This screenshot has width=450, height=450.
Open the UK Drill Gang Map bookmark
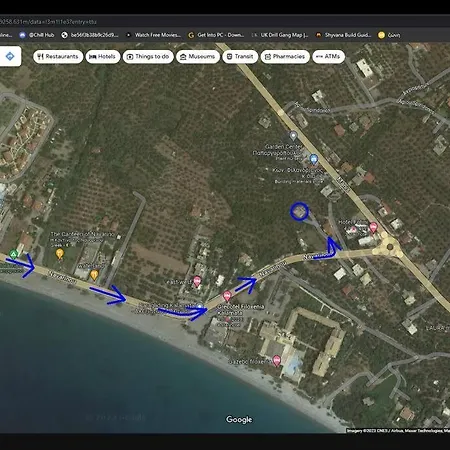(280, 35)
